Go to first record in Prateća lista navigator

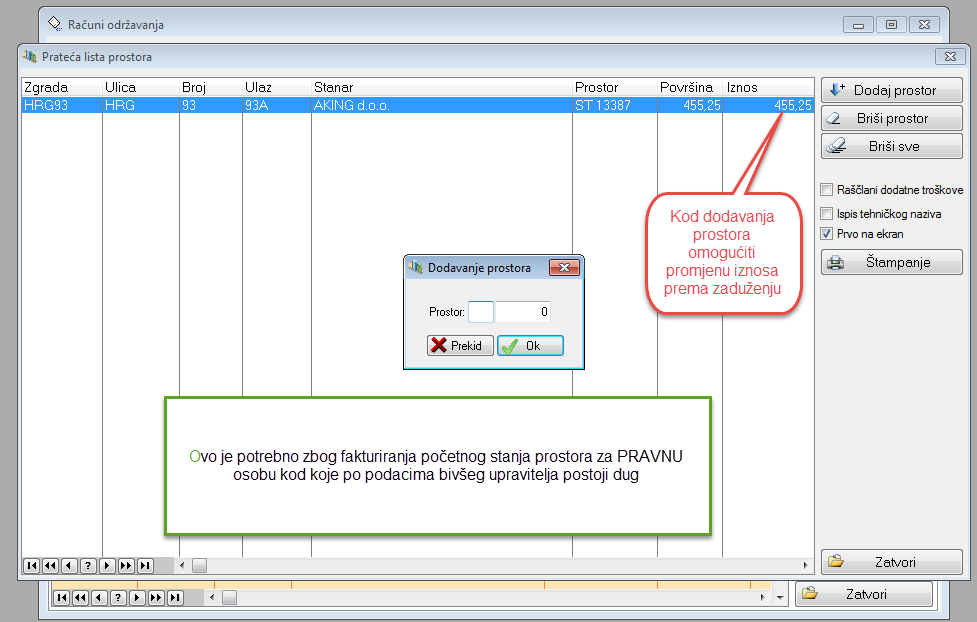click(32, 565)
